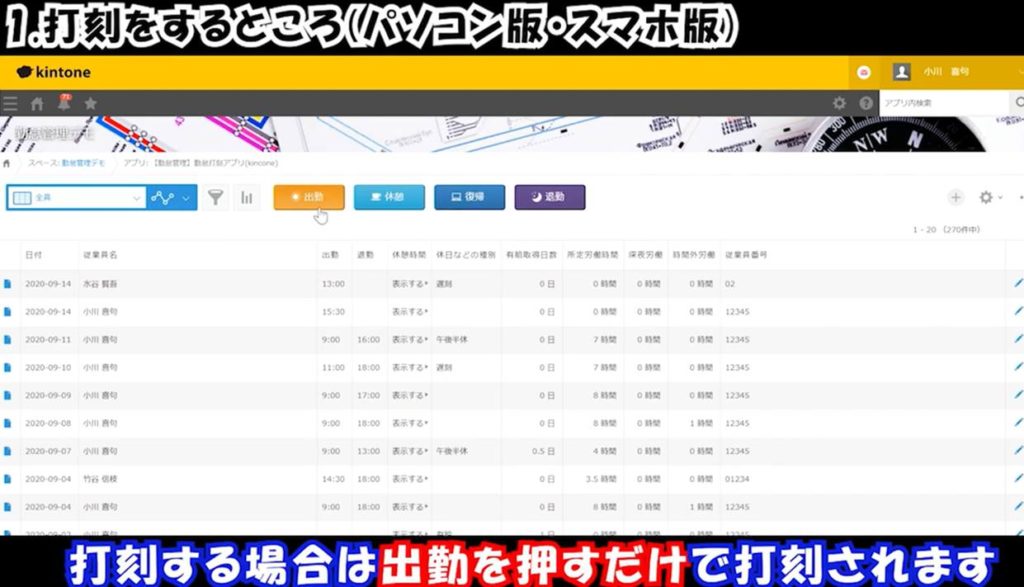1024x587 pixels.
Task: Open the filter funnel icon
Action: [x=216, y=198]
